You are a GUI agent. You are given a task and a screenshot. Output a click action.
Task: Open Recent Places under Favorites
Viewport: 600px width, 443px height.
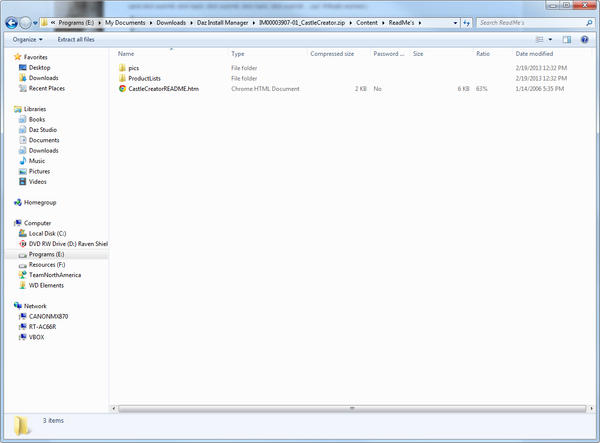47,88
